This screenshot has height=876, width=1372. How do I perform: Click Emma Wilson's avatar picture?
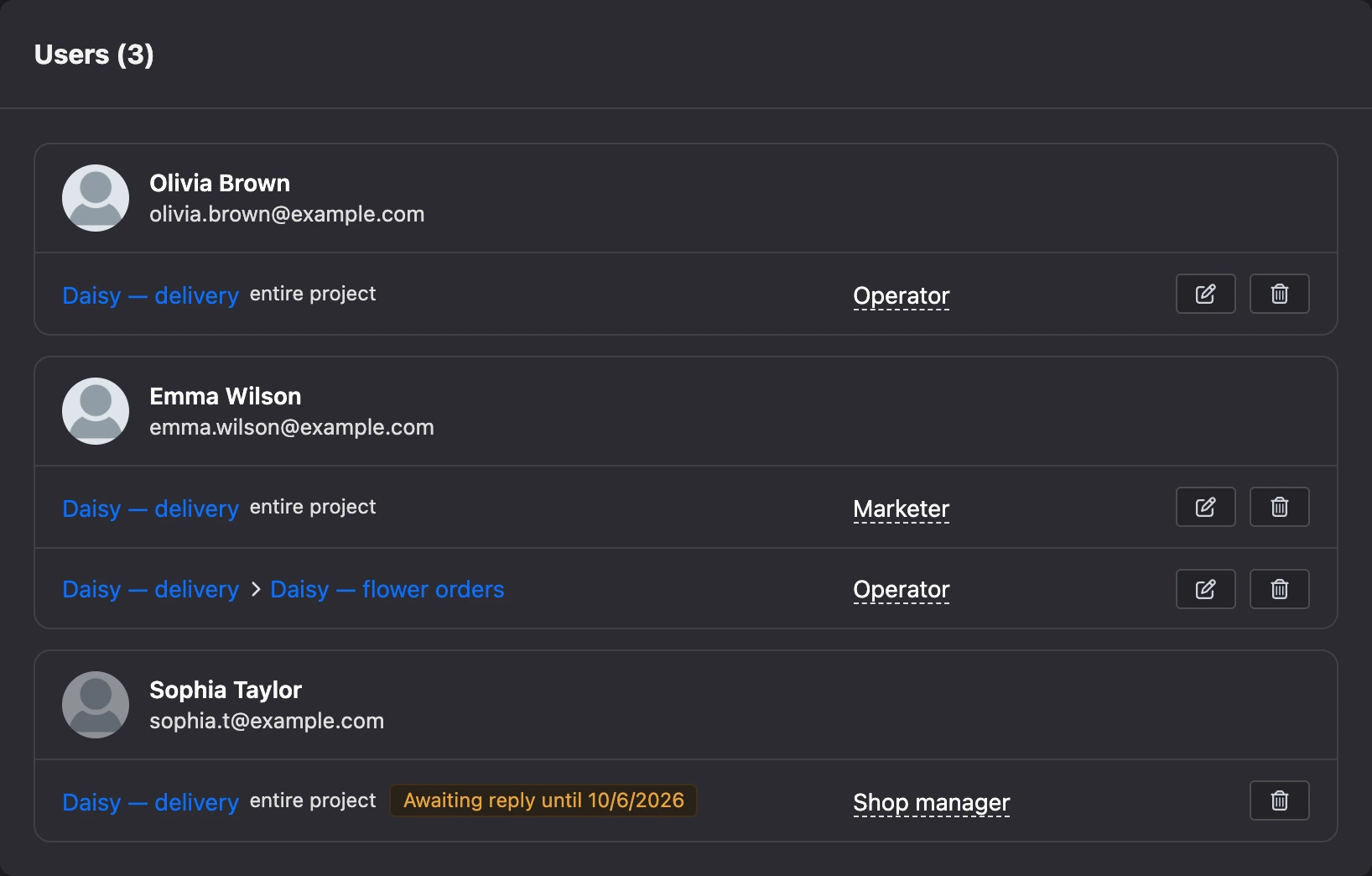[x=96, y=411]
